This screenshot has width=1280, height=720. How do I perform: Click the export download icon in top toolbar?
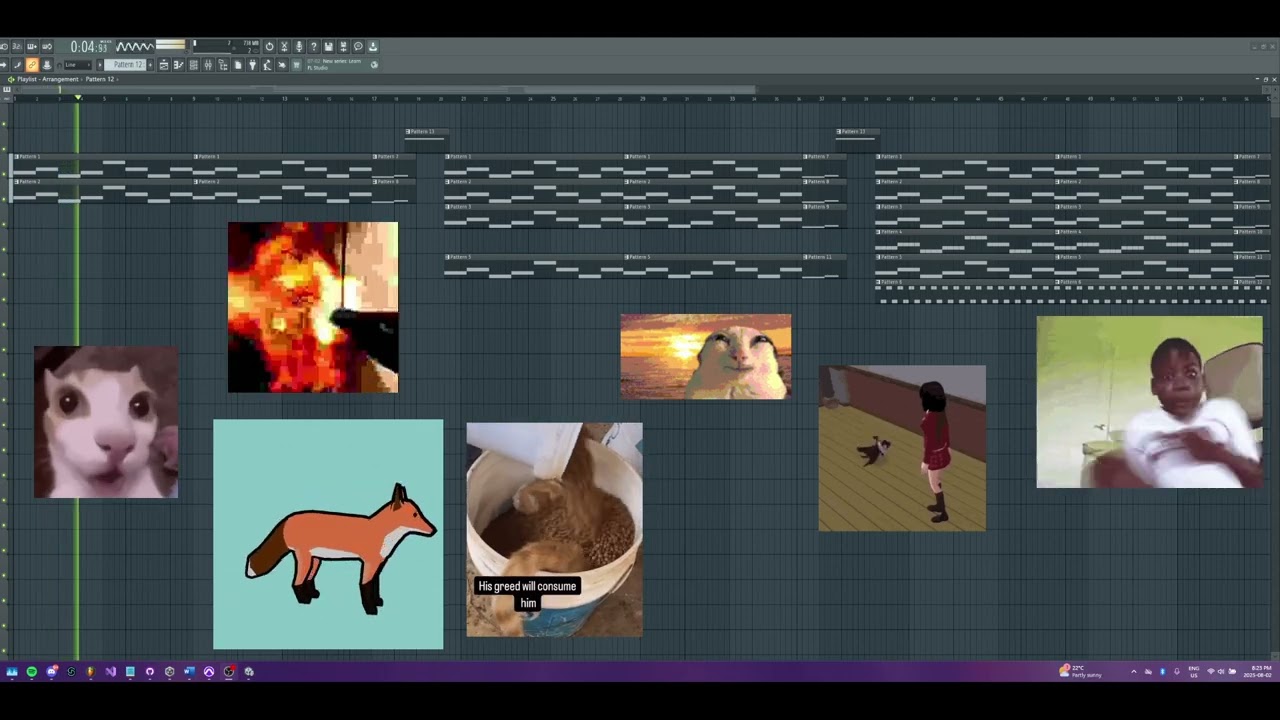click(372, 47)
